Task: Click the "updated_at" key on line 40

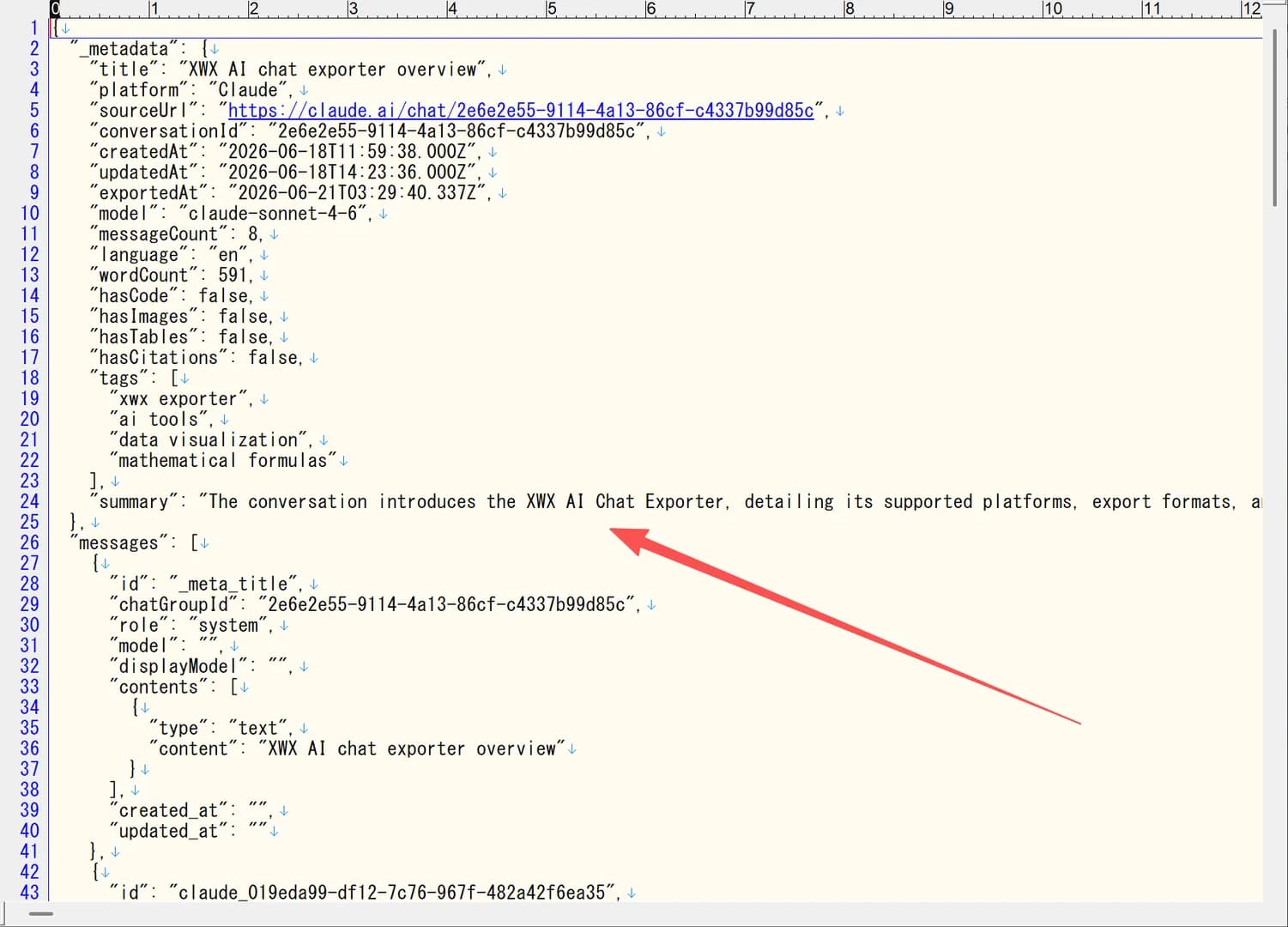Action: (x=168, y=832)
